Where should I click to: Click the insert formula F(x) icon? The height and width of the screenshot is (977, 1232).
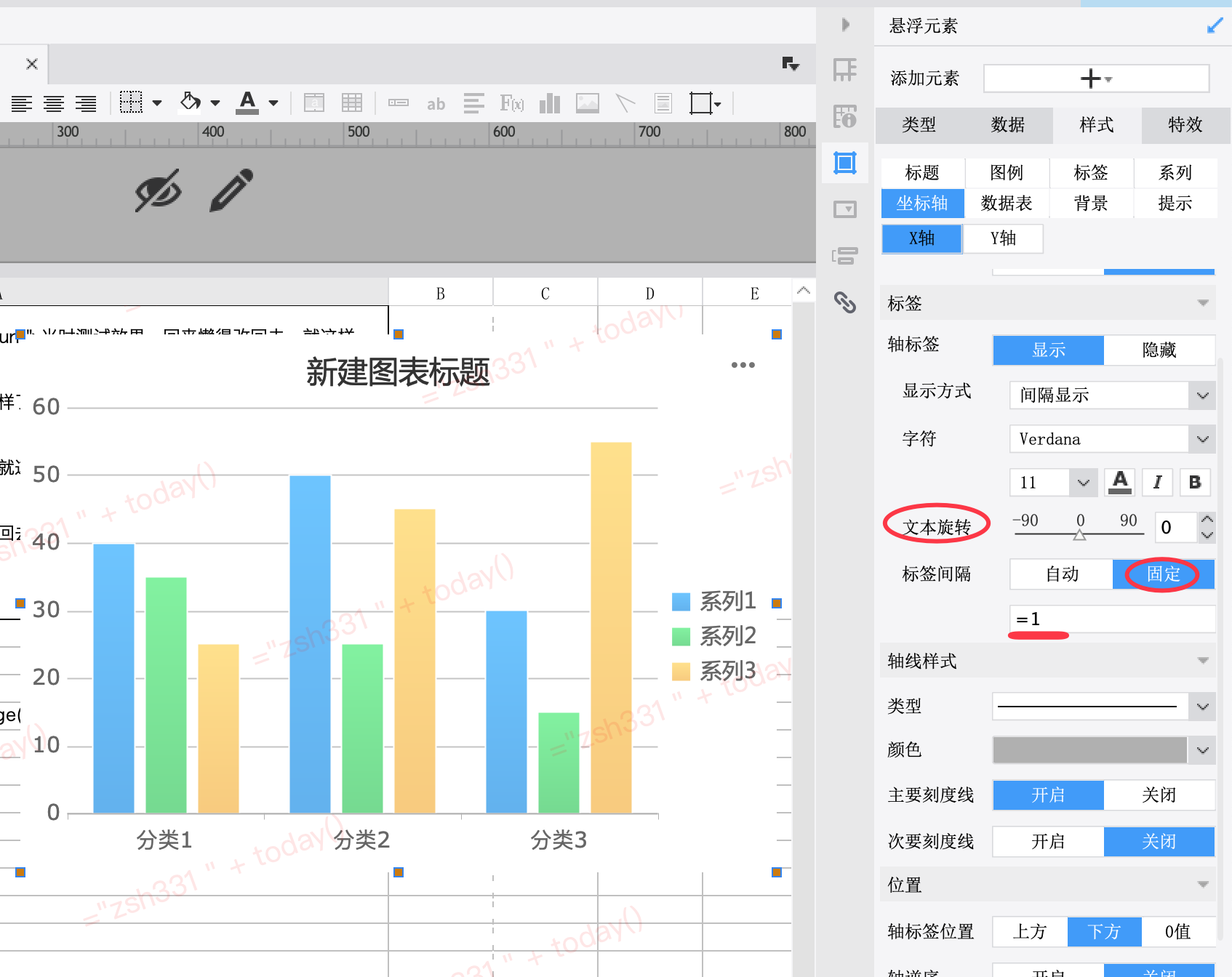512,103
